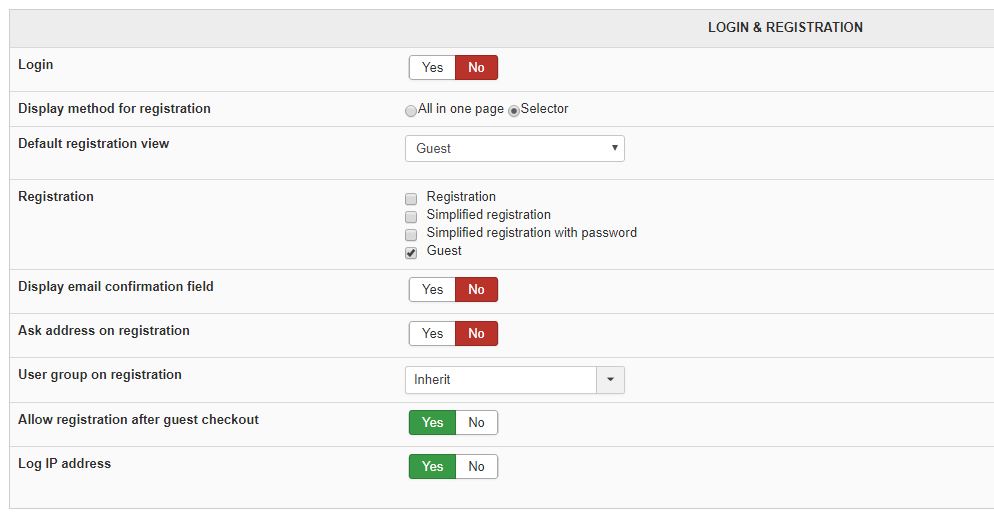Screen dimensions: 994x522
Task: Tick Simplified registration with password checkbox
Action: click(411, 234)
